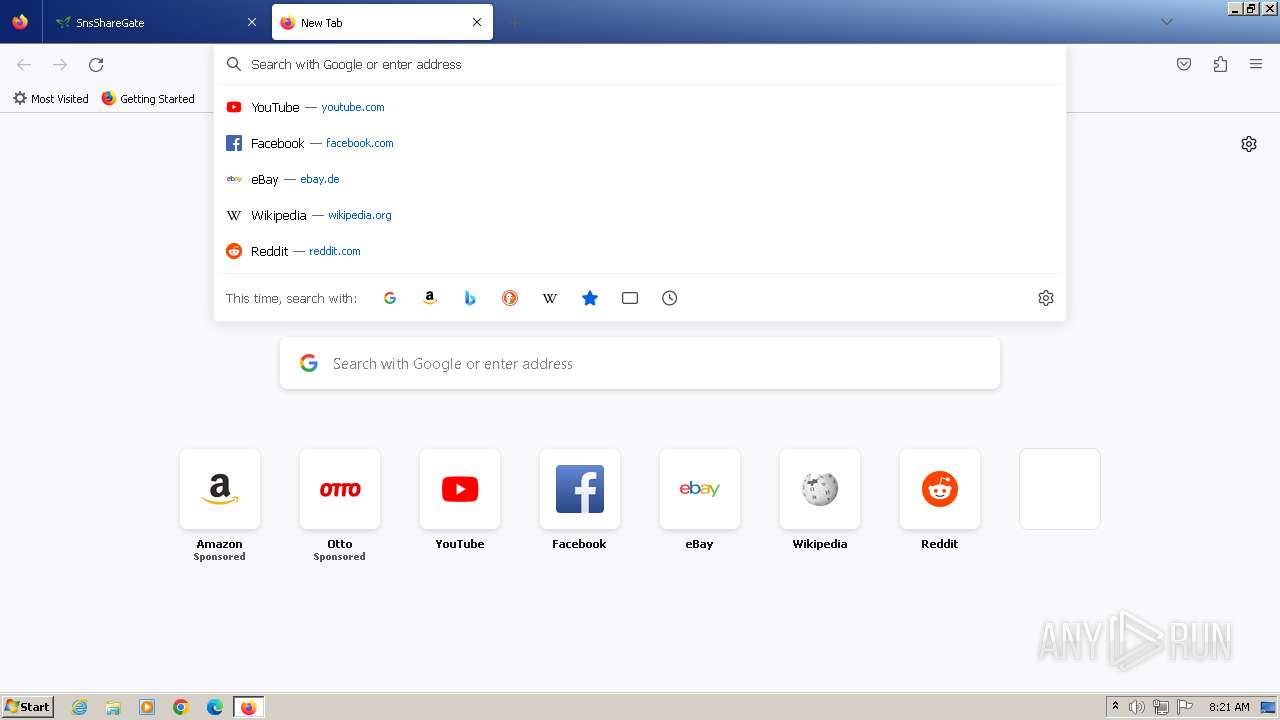This screenshot has width=1280, height=720.
Task: Search this time with Wikipedia
Action: pyautogui.click(x=550, y=298)
